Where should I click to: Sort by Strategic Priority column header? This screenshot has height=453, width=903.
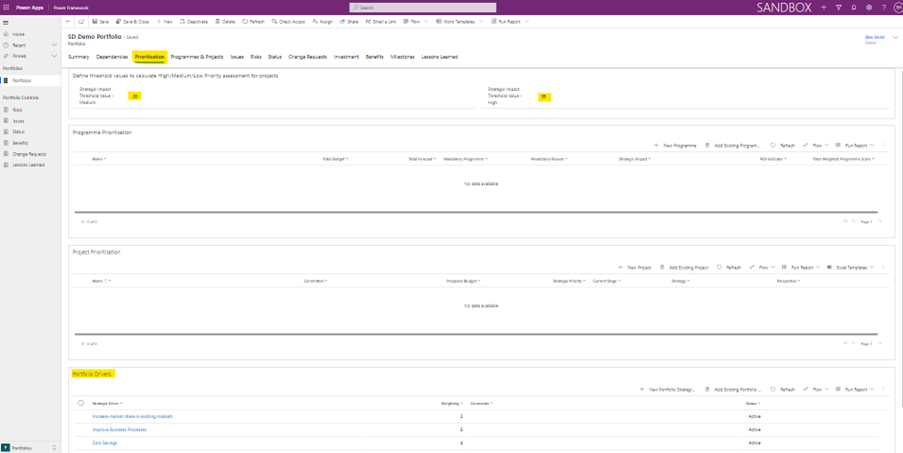point(569,281)
